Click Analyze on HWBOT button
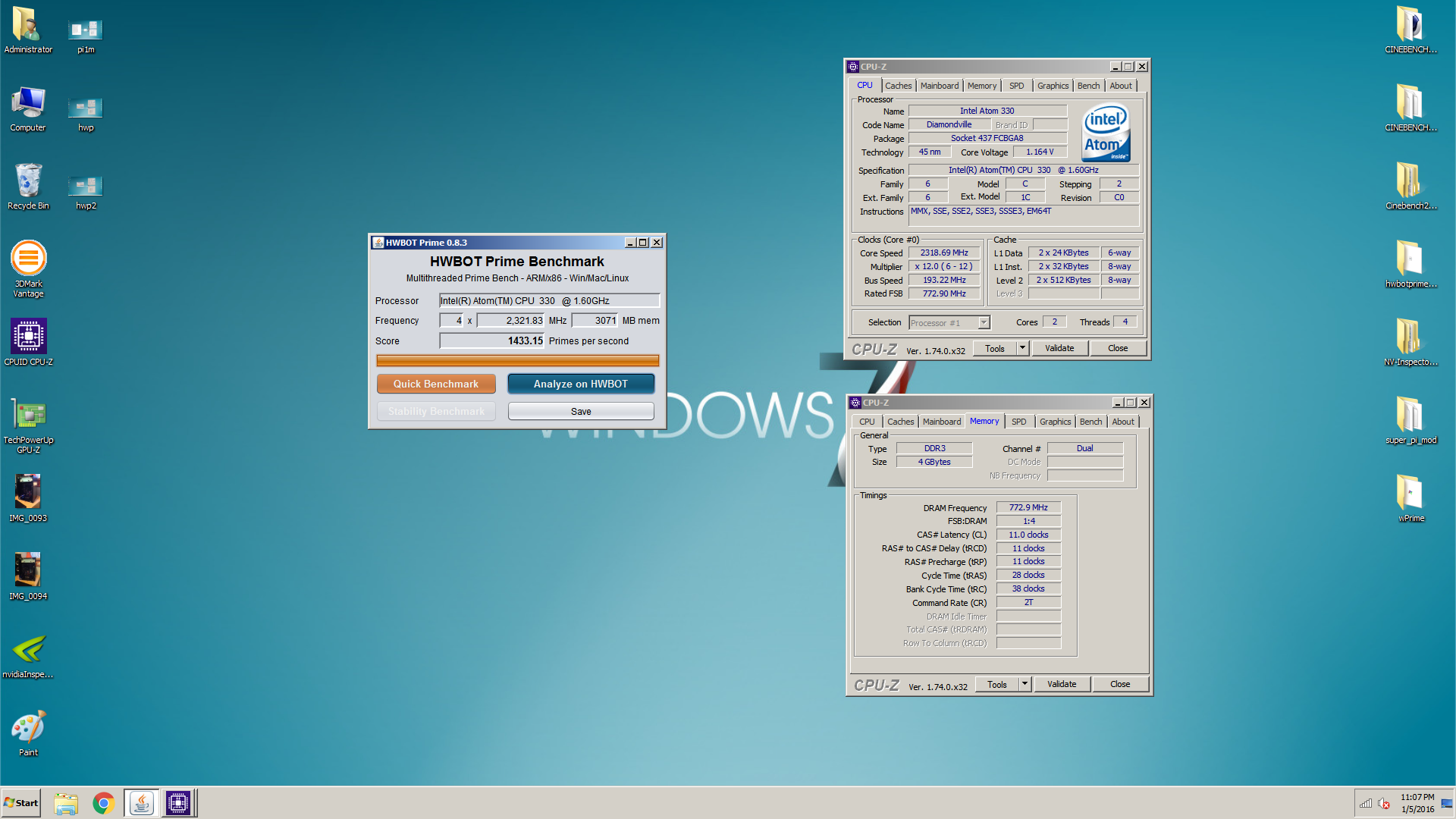 pyautogui.click(x=581, y=384)
